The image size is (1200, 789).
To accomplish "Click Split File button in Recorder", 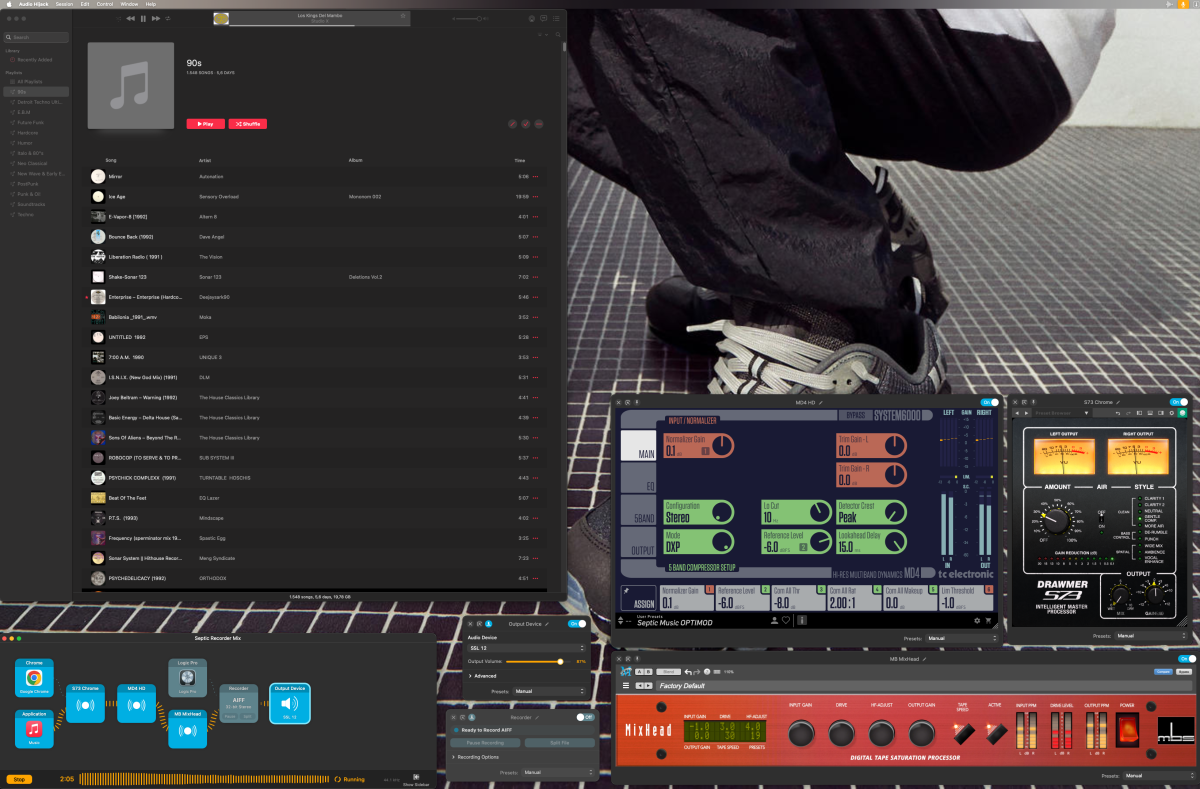I will (559, 743).
